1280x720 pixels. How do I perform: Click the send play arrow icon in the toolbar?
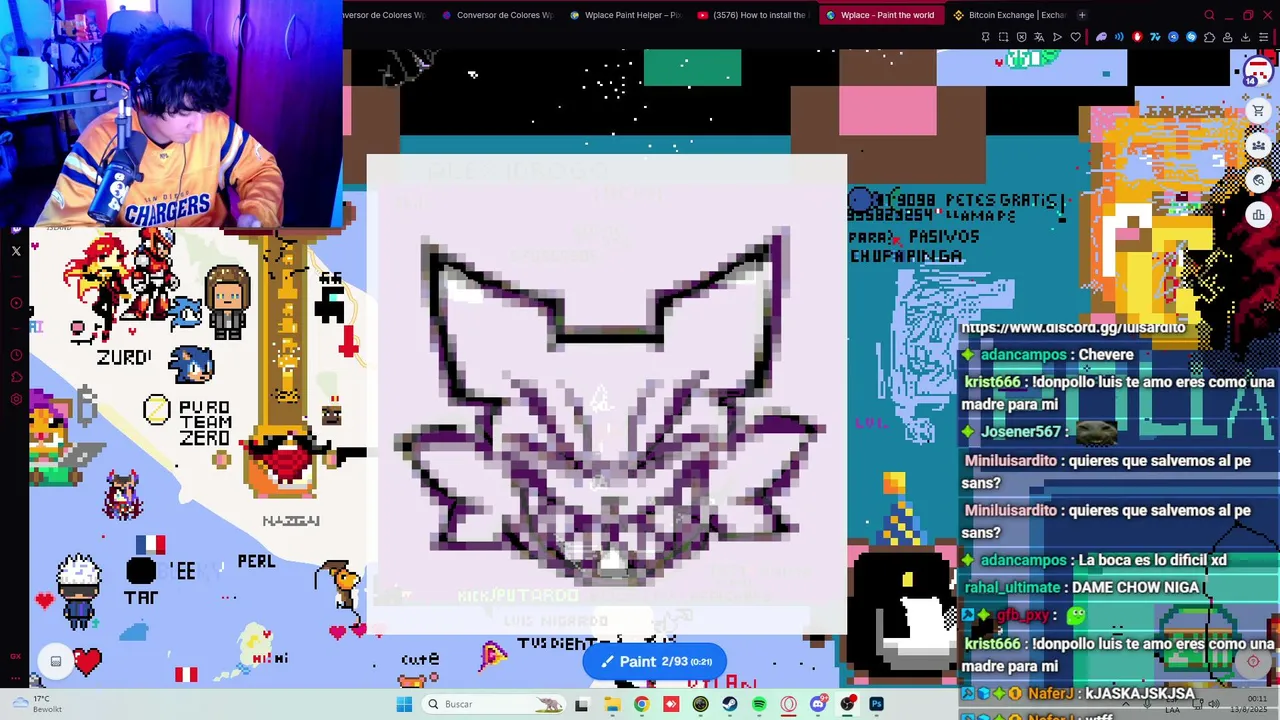click(1057, 37)
